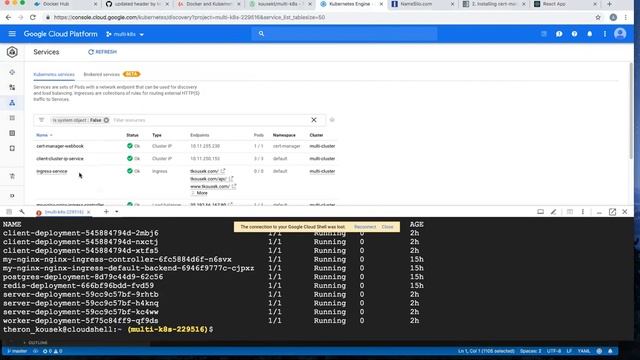This screenshot has height=360, width=640.
Task: Open the feedback chat icon in header
Action: 559,34
